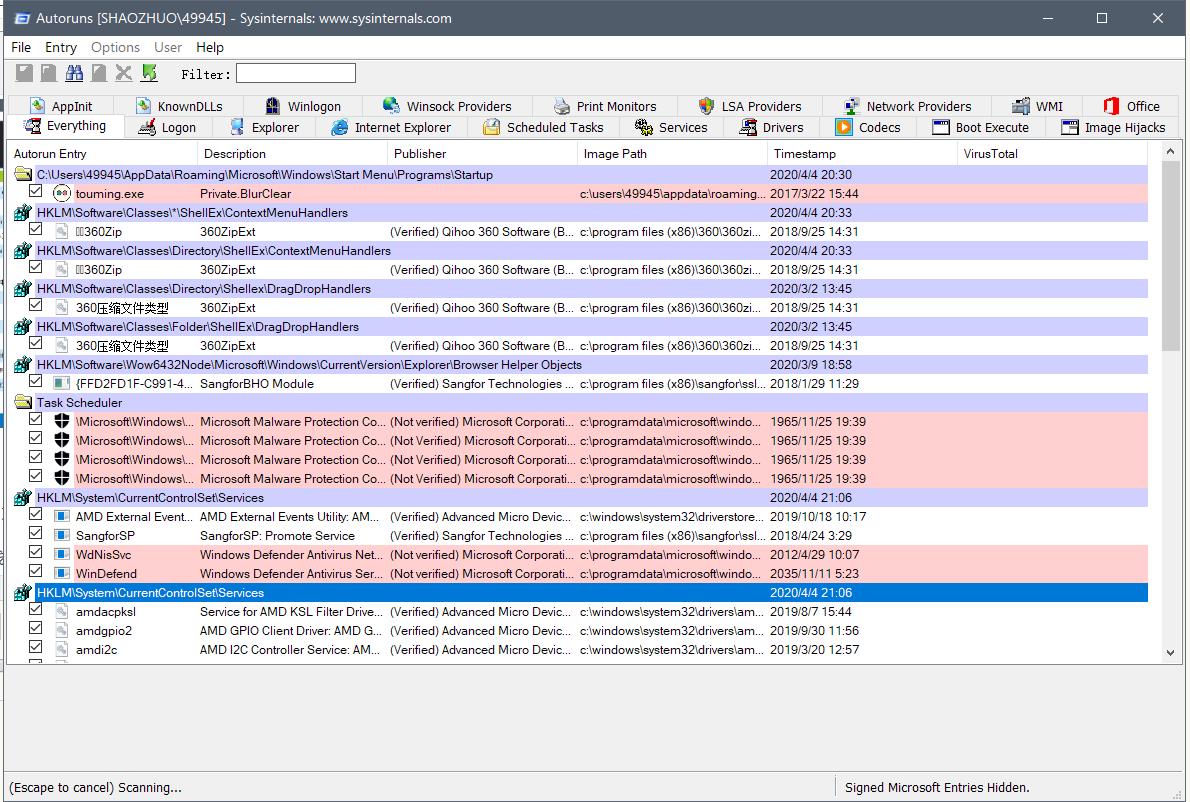Open the File menu
This screenshot has width=1190, height=802.
click(x=21, y=47)
